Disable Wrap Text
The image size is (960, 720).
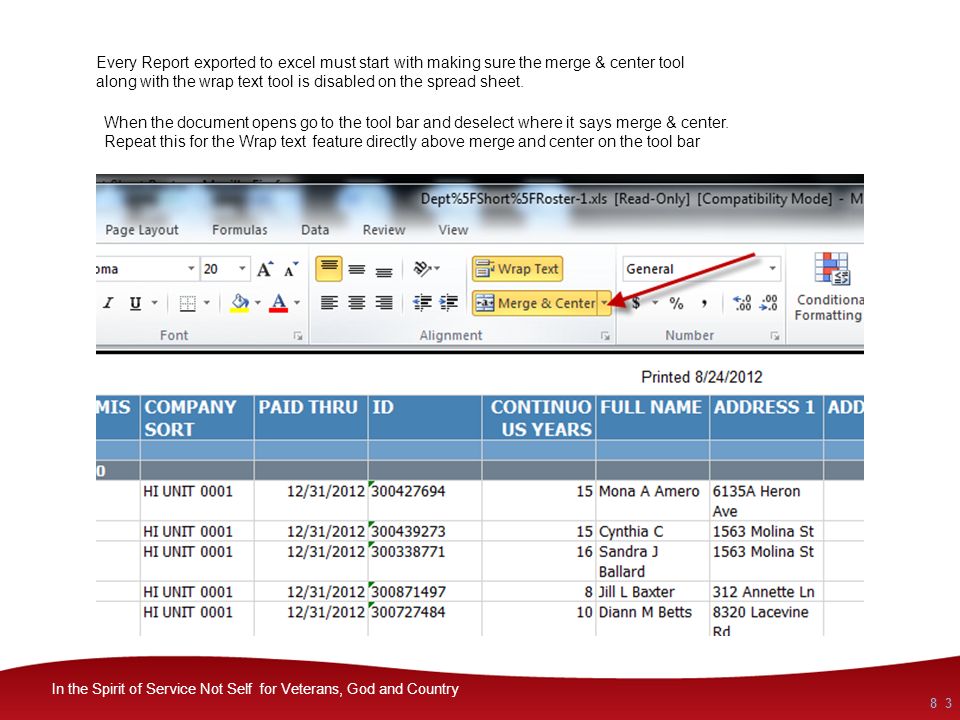pyautogui.click(x=517, y=269)
